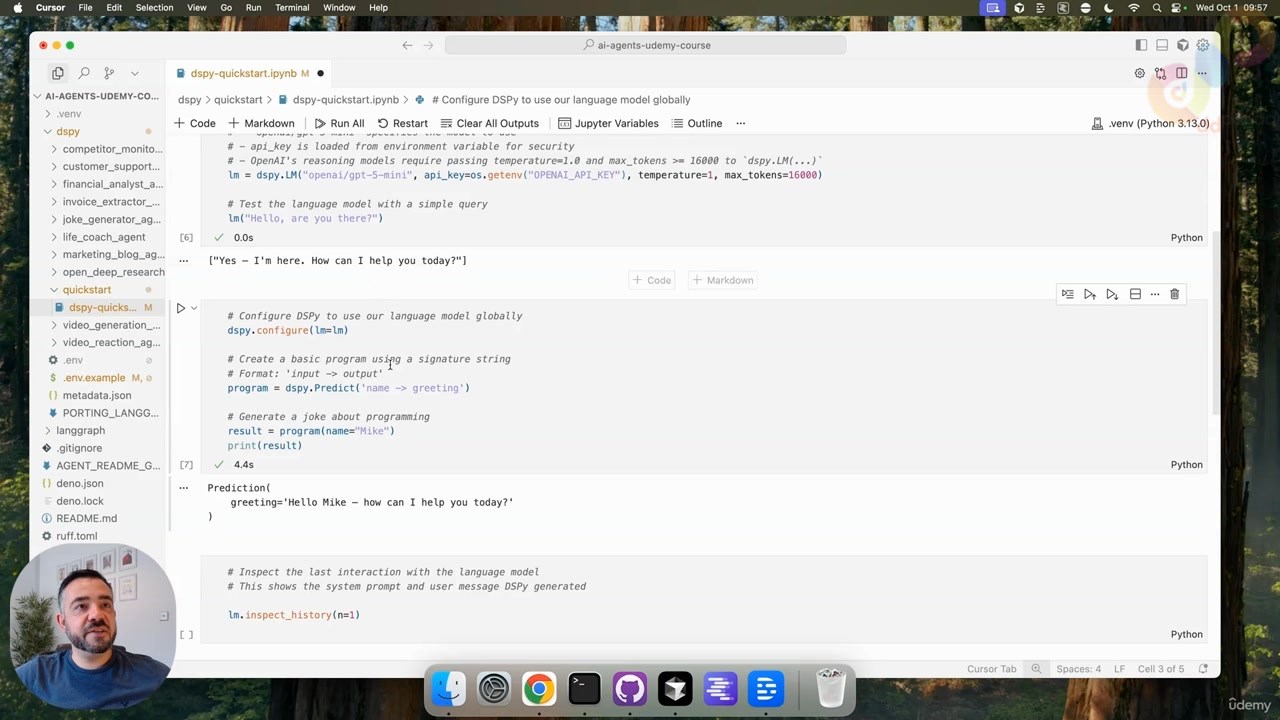Show the notebook Outline

(x=697, y=123)
